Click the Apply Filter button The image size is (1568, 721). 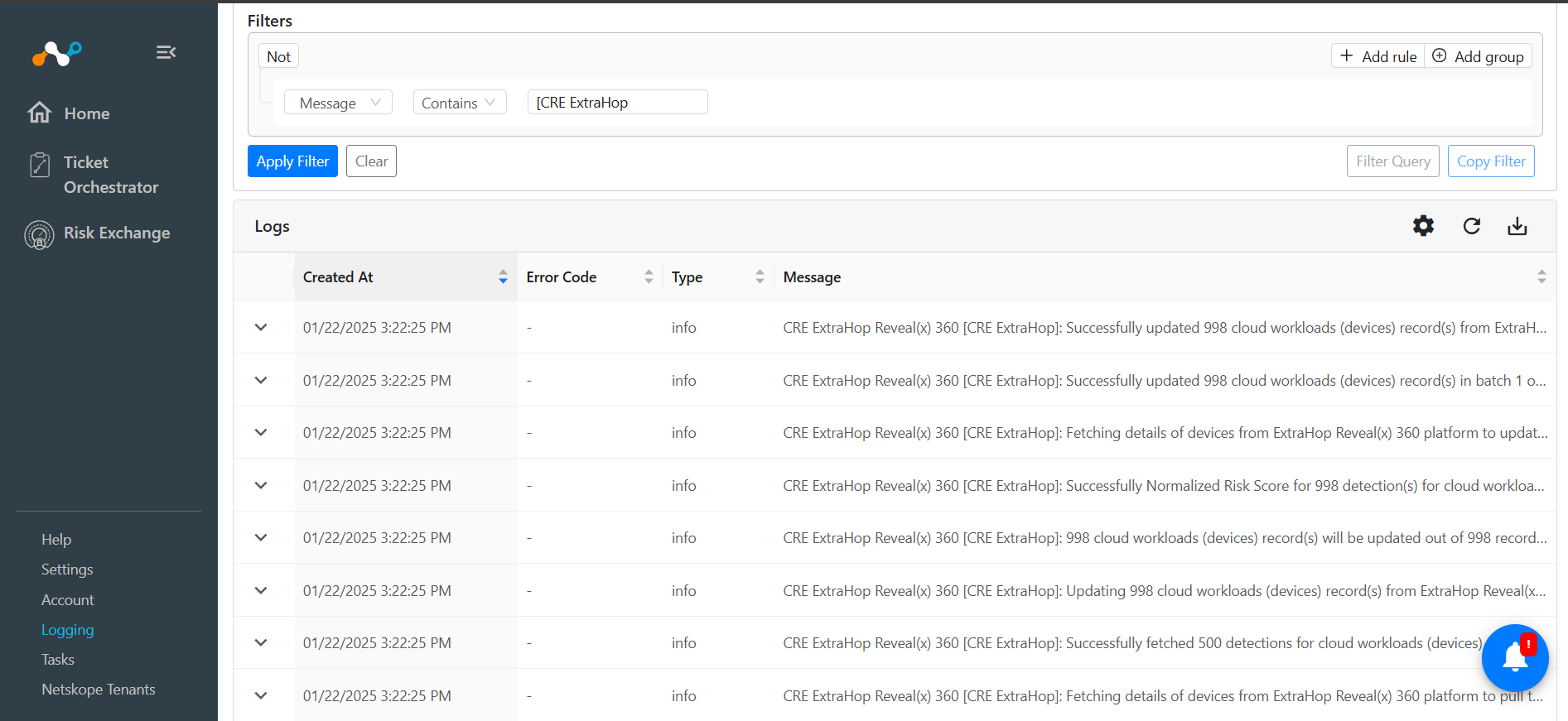pyautogui.click(x=292, y=161)
